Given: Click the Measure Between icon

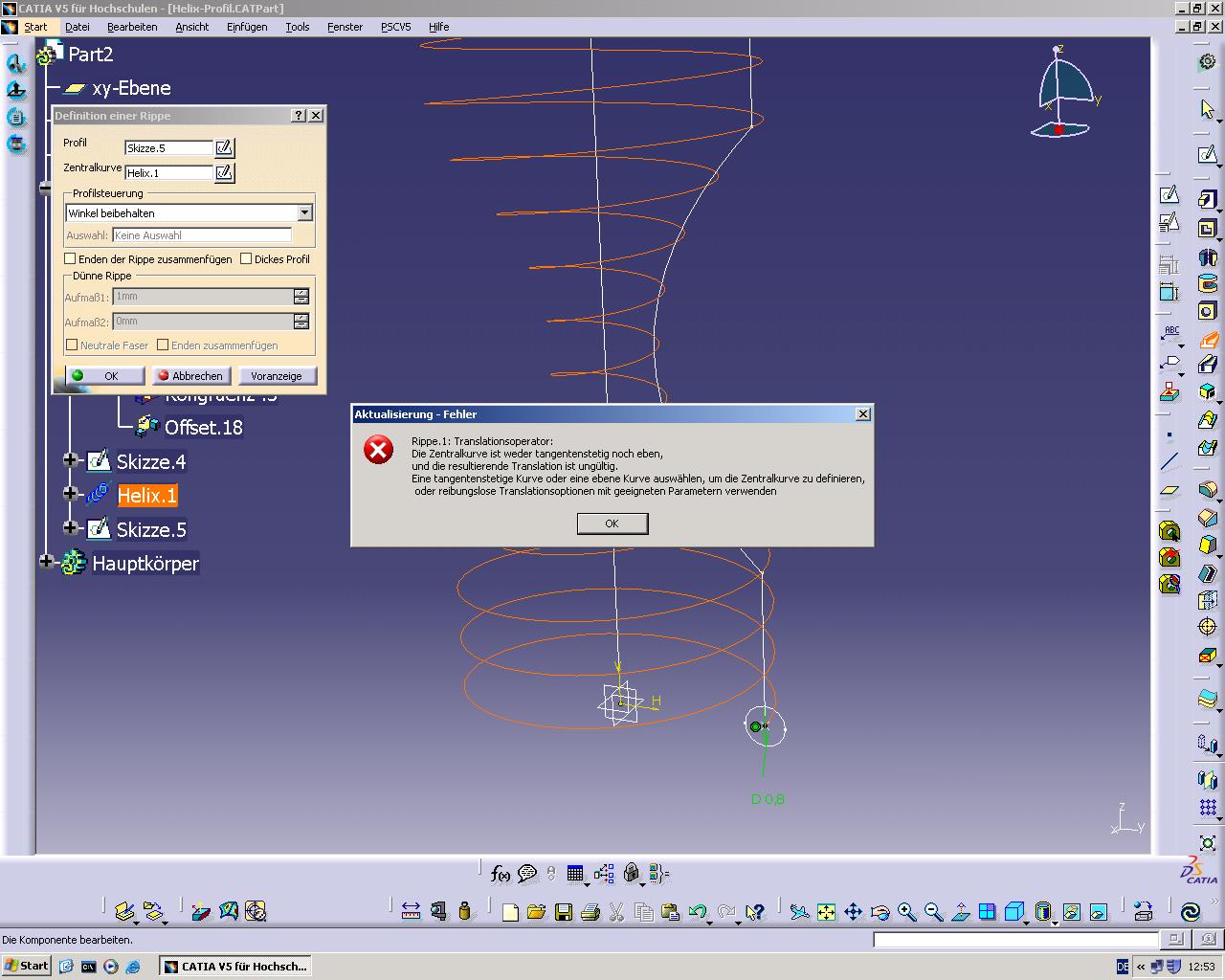Looking at the screenshot, I should 411,911.
